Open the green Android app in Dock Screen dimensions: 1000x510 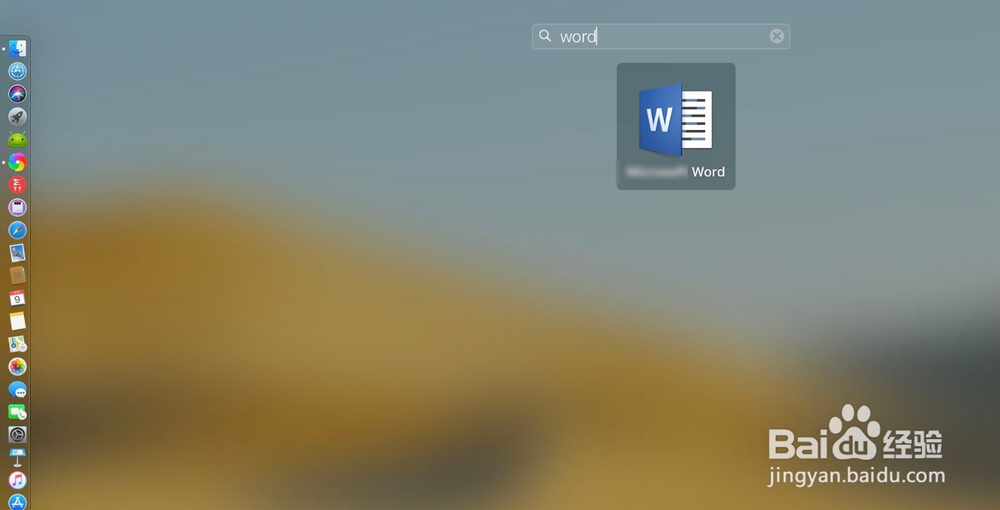[x=17, y=140]
